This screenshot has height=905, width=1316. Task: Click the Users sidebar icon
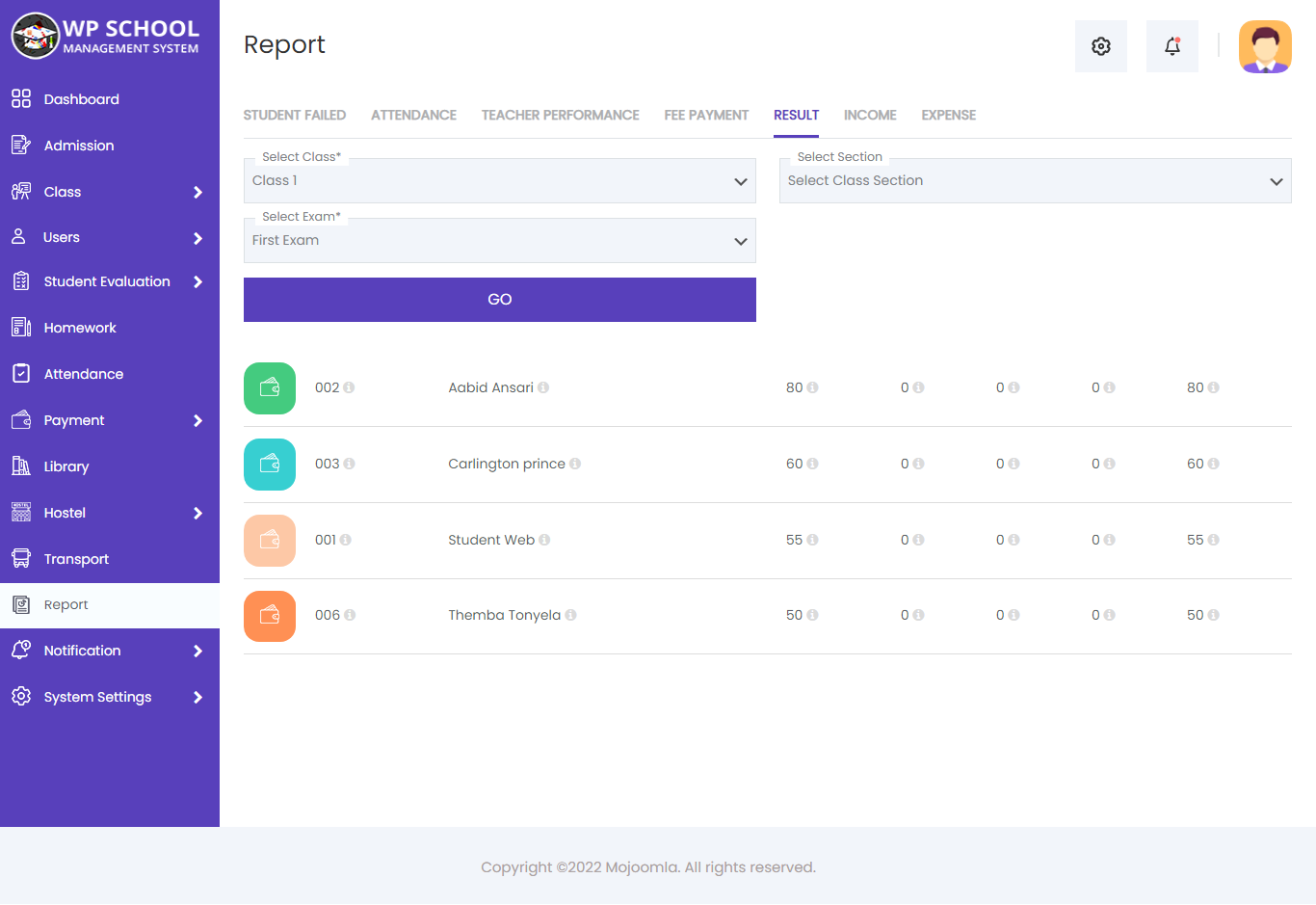[x=18, y=236]
